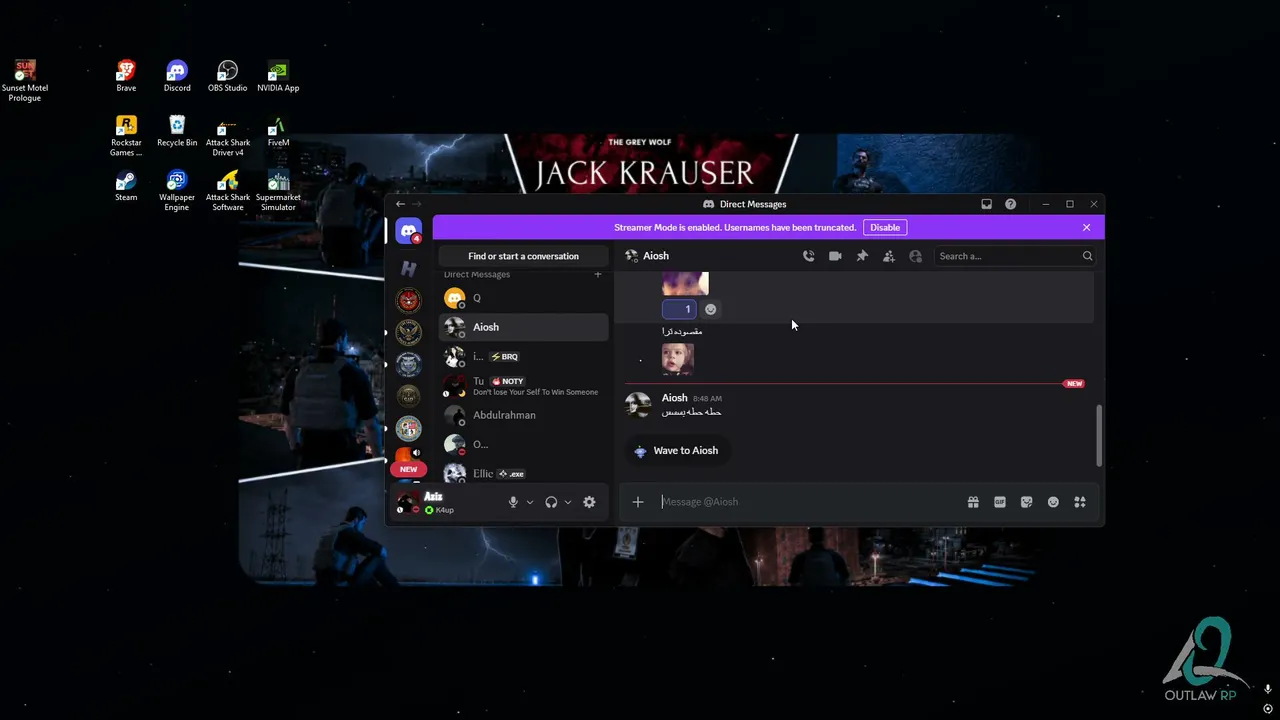Open the apps launcher in the message bar
This screenshot has height=720, width=1280.
pos(1080,502)
